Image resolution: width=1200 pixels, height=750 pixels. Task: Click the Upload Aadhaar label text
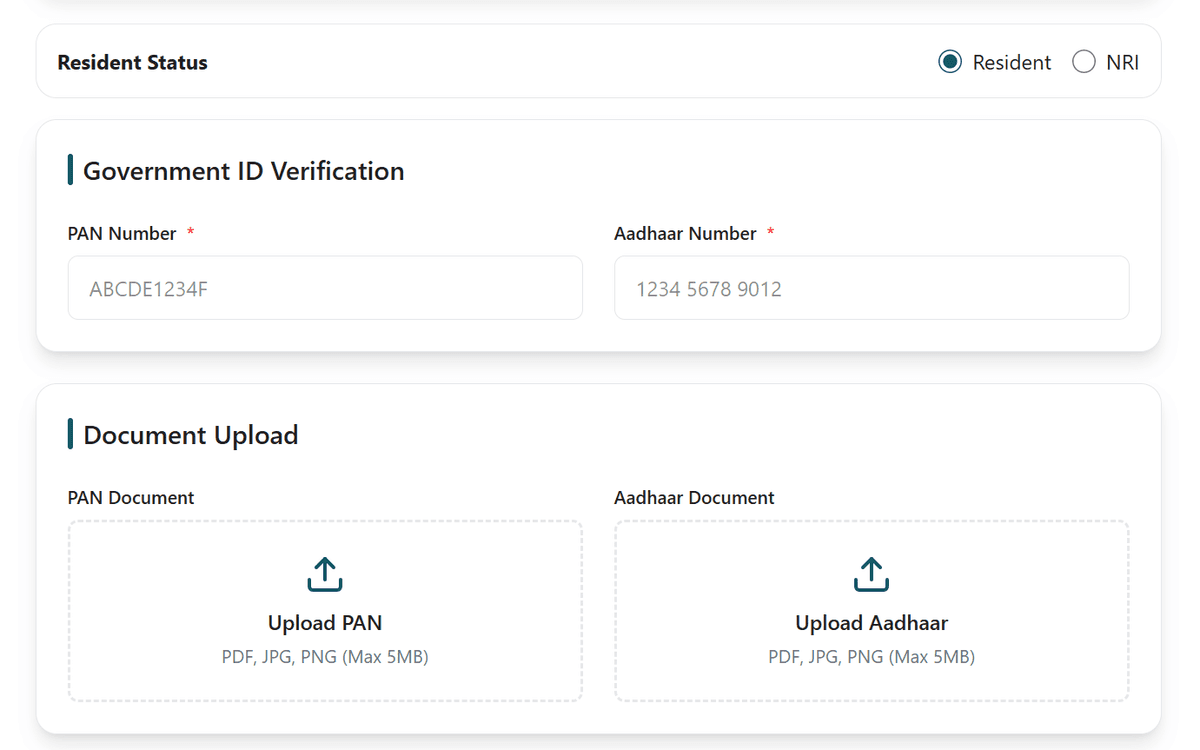[x=871, y=622]
